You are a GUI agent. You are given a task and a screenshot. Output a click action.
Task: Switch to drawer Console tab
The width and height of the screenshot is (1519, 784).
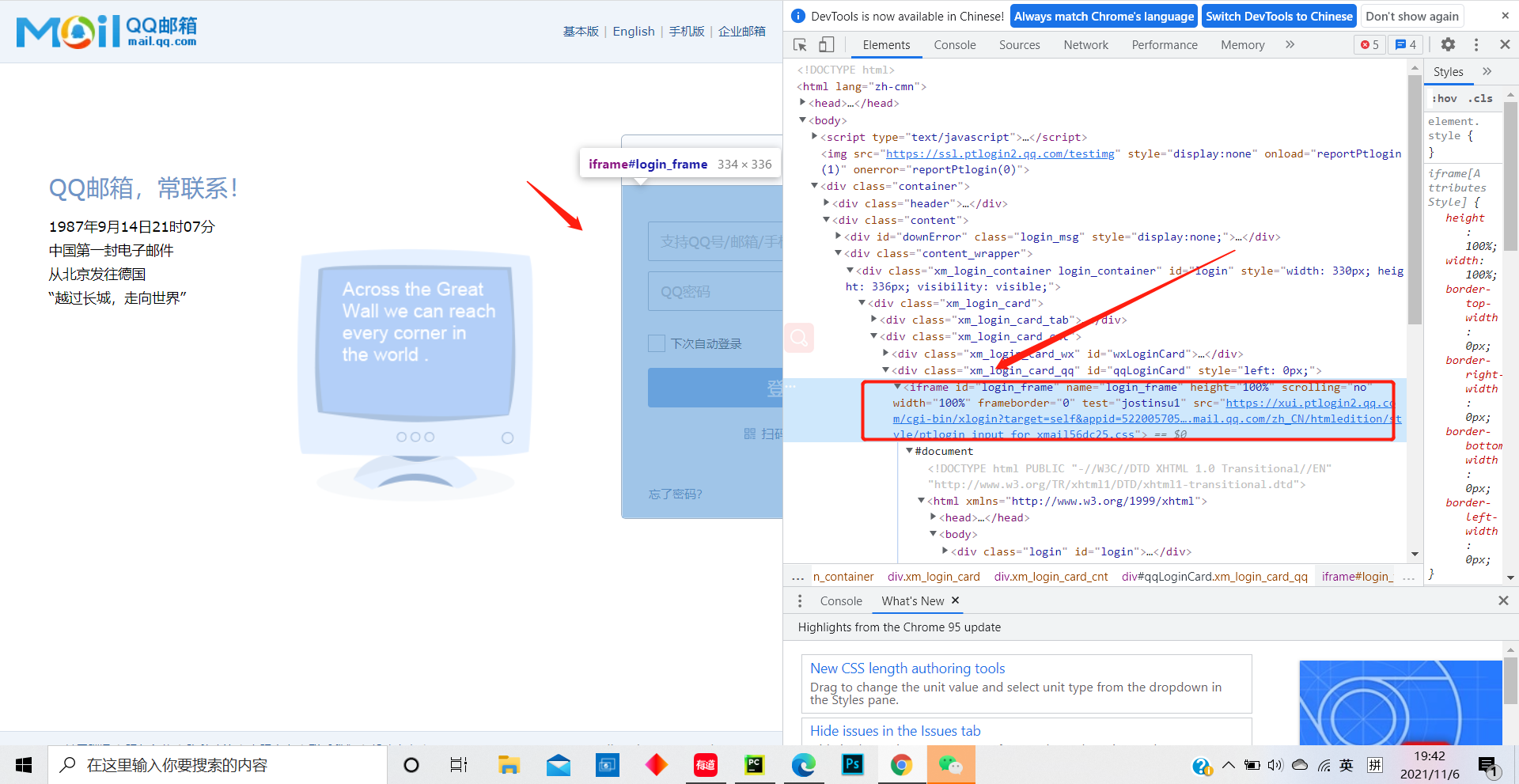[841, 601]
